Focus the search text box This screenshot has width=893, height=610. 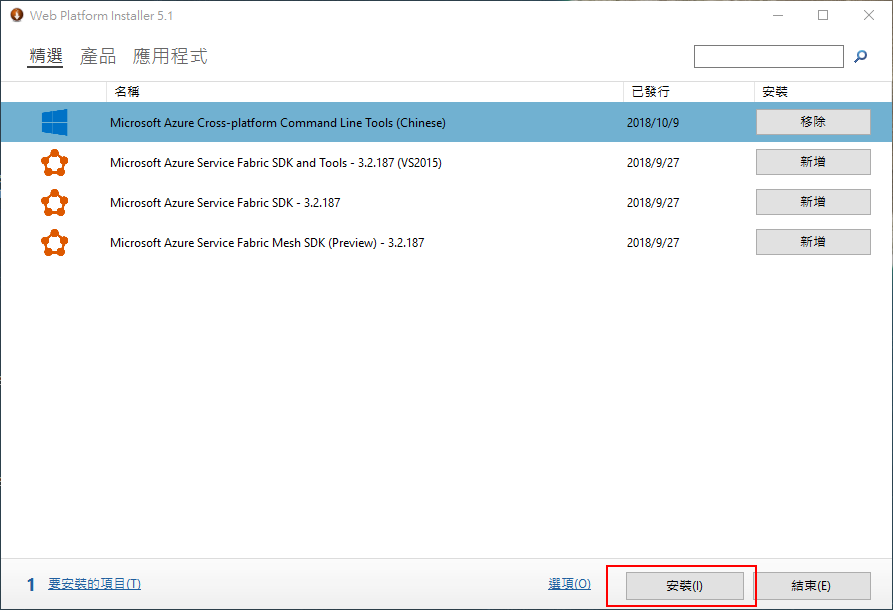coord(768,56)
